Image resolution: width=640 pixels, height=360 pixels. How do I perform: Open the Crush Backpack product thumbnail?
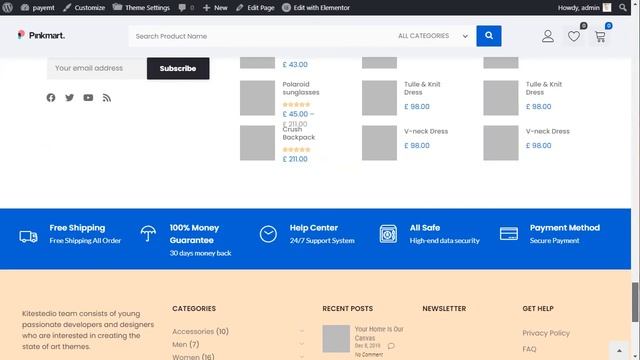(257, 143)
